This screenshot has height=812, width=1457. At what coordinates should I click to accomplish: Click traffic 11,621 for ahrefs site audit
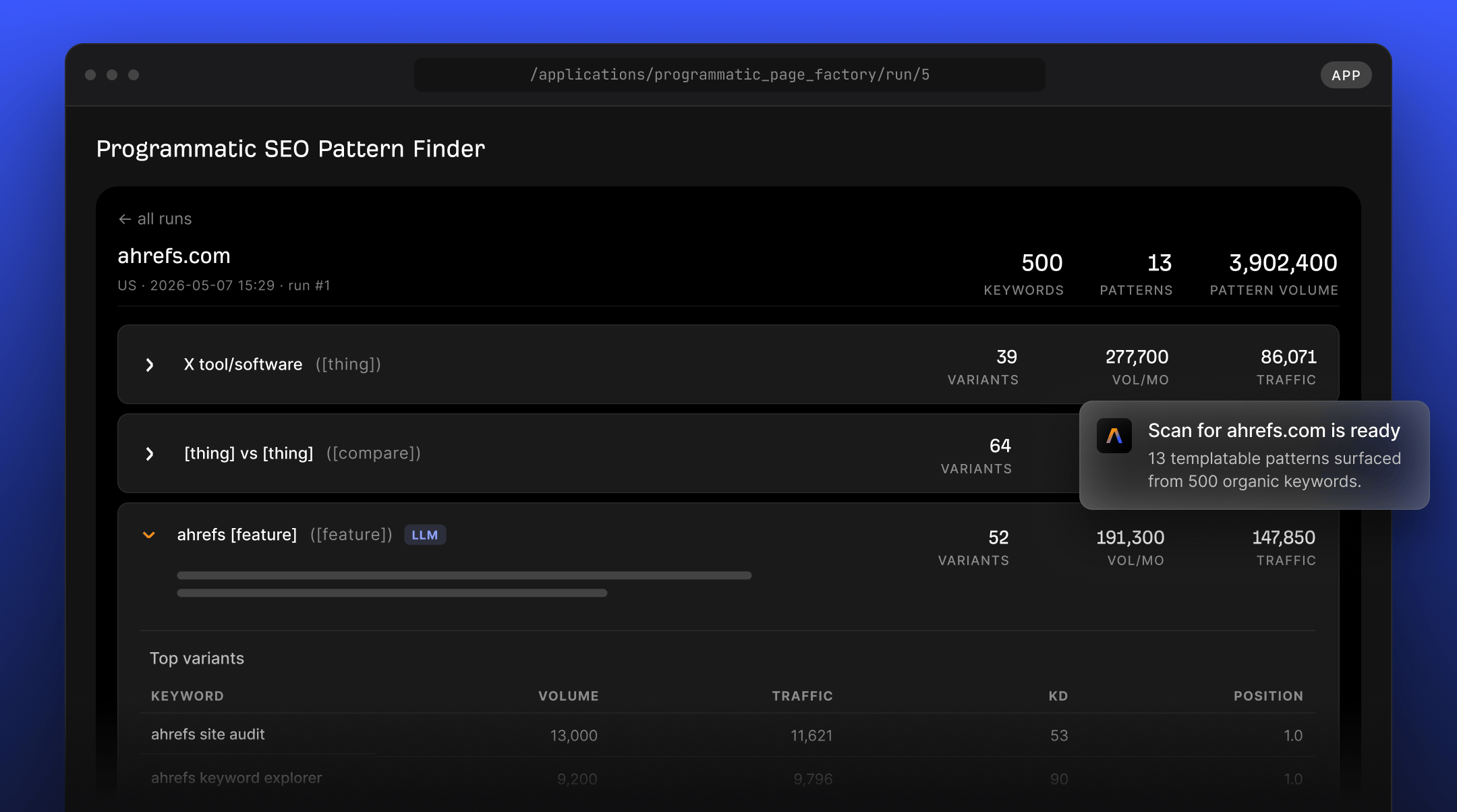pyautogui.click(x=811, y=736)
